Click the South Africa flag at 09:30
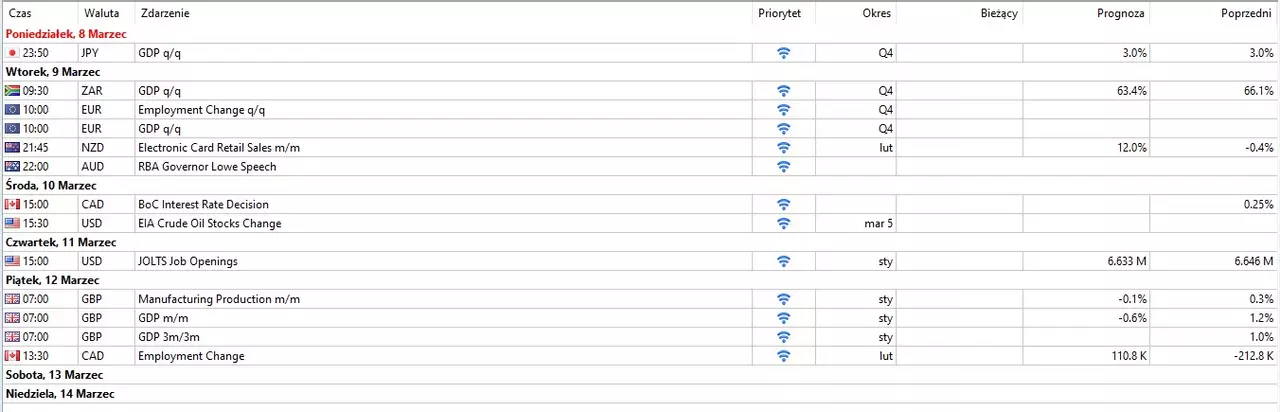 (x=12, y=91)
